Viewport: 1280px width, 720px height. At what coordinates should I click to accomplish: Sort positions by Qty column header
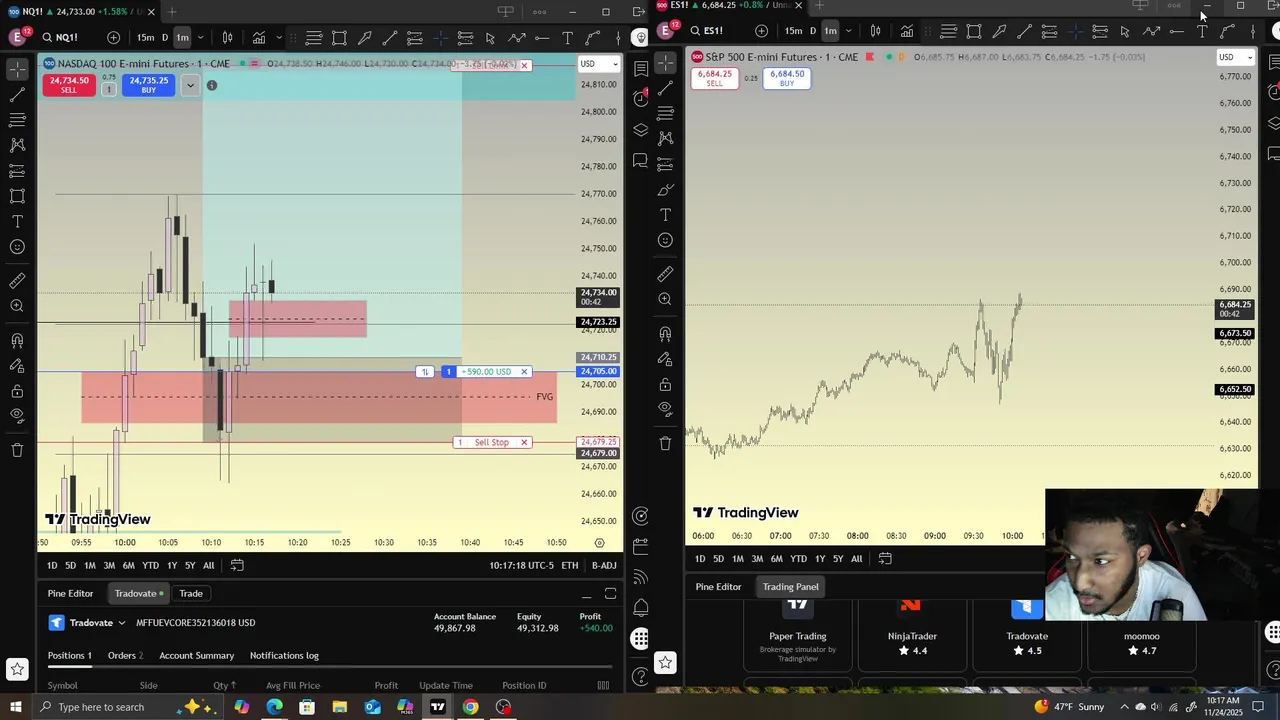click(x=224, y=685)
